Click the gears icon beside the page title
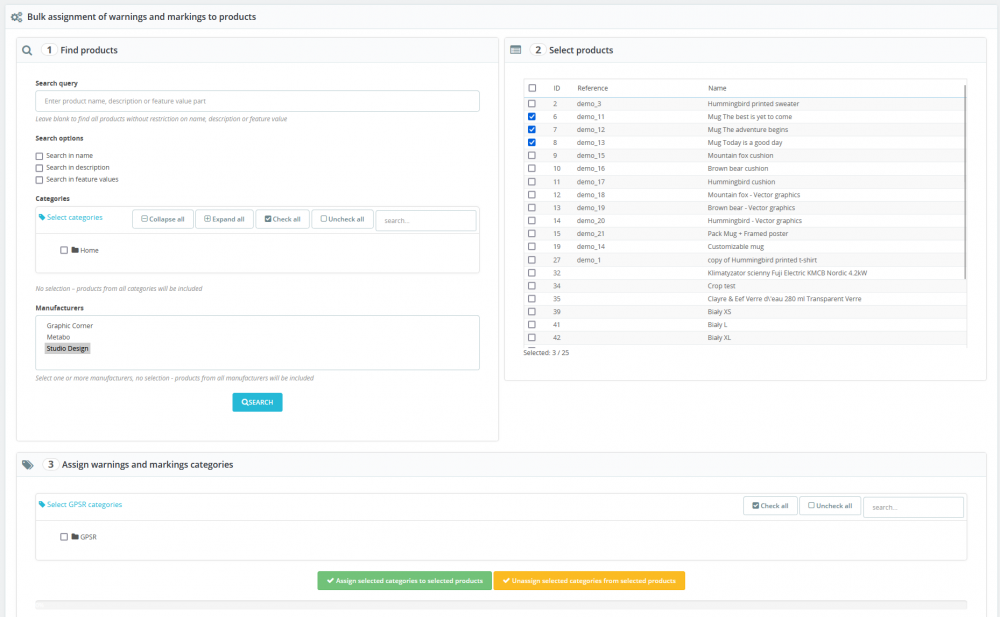Screen dimensions: 1000x617 (x=17, y=17)
